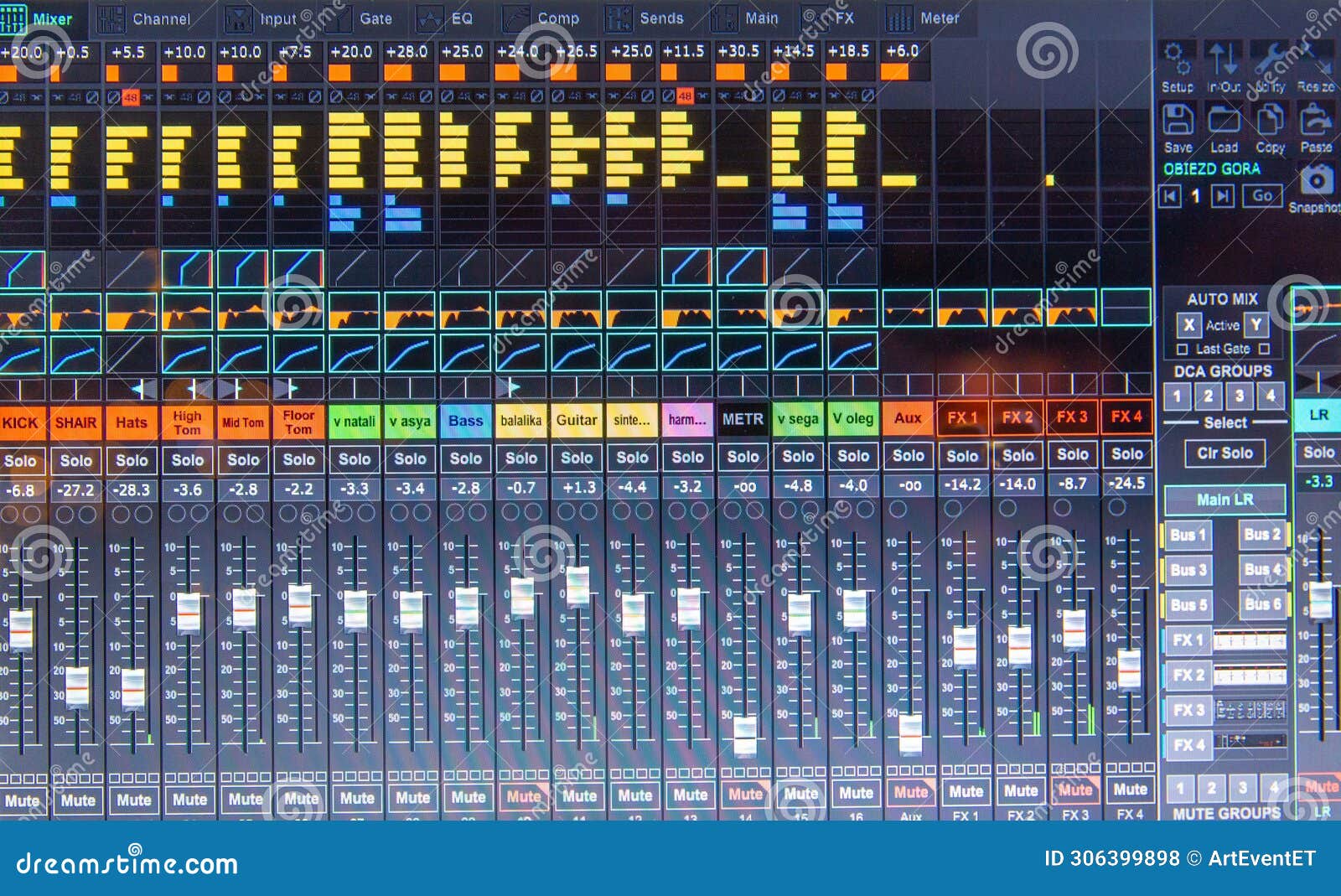The height and width of the screenshot is (896, 1341).
Task: Load a saved scene
Action: 1224,117
